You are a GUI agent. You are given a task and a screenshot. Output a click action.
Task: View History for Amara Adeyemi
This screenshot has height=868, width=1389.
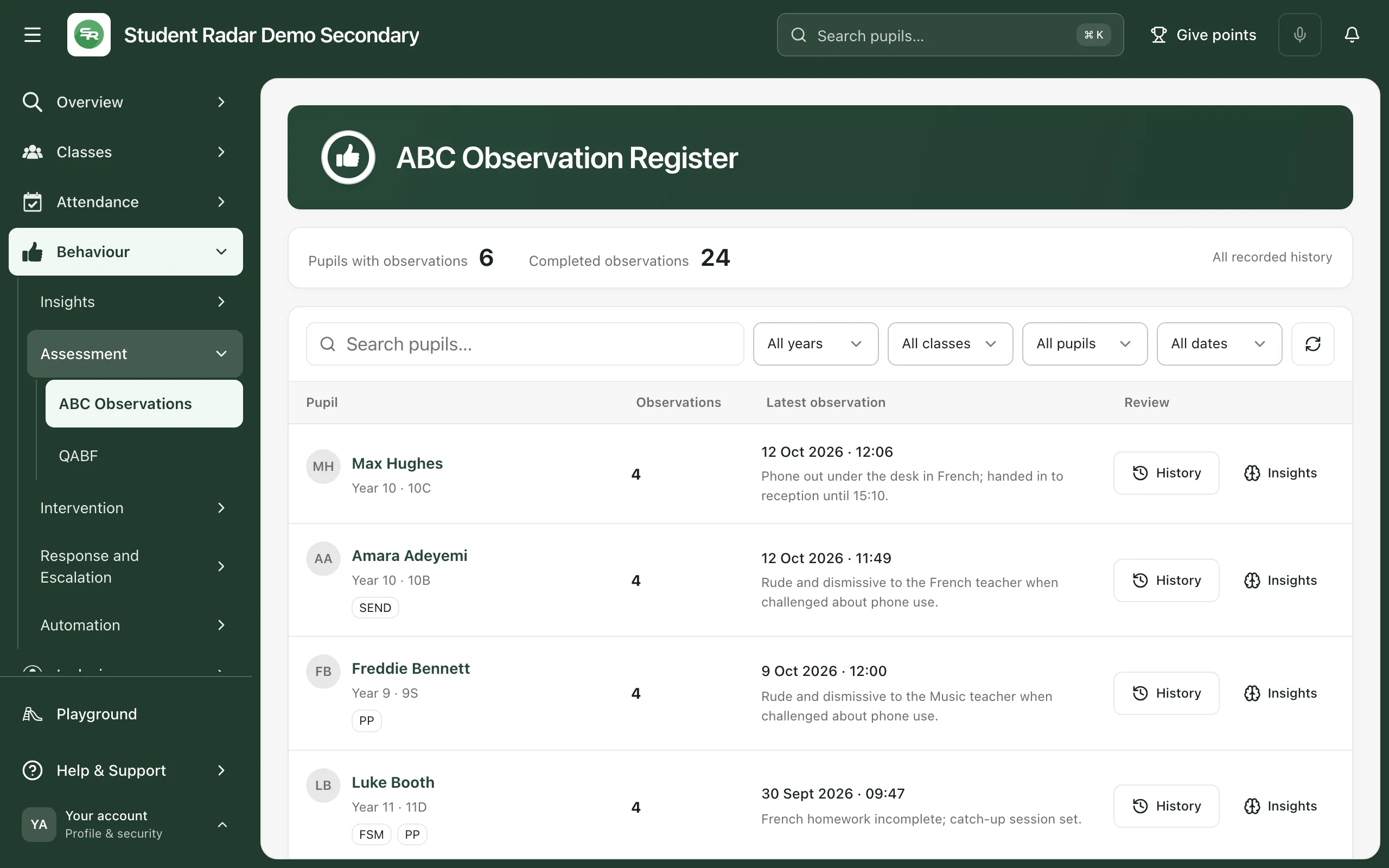1165,580
